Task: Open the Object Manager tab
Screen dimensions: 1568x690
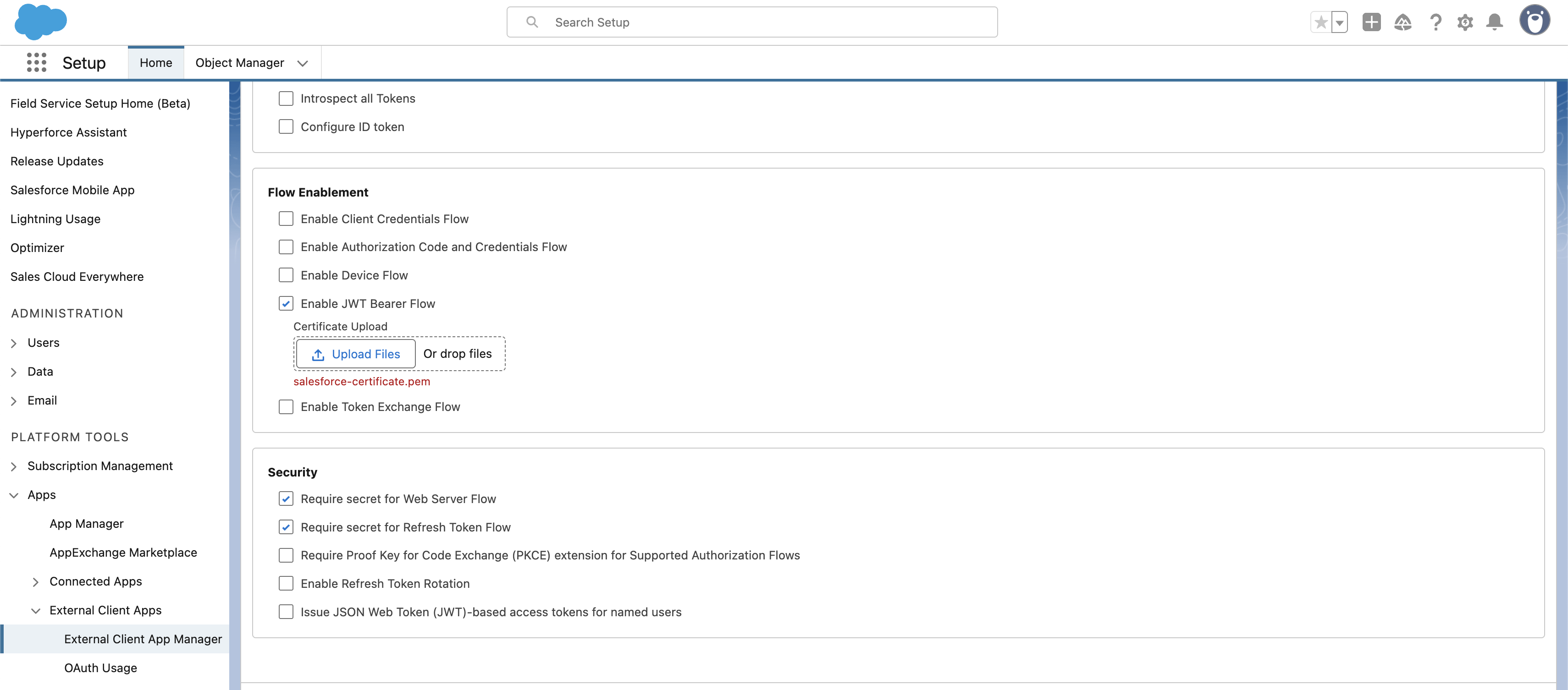Action: [x=239, y=63]
